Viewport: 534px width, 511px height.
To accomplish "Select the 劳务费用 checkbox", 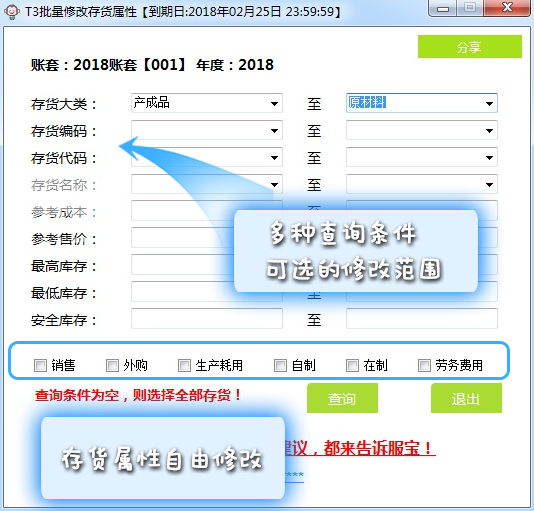I will (x=424, y=366).
